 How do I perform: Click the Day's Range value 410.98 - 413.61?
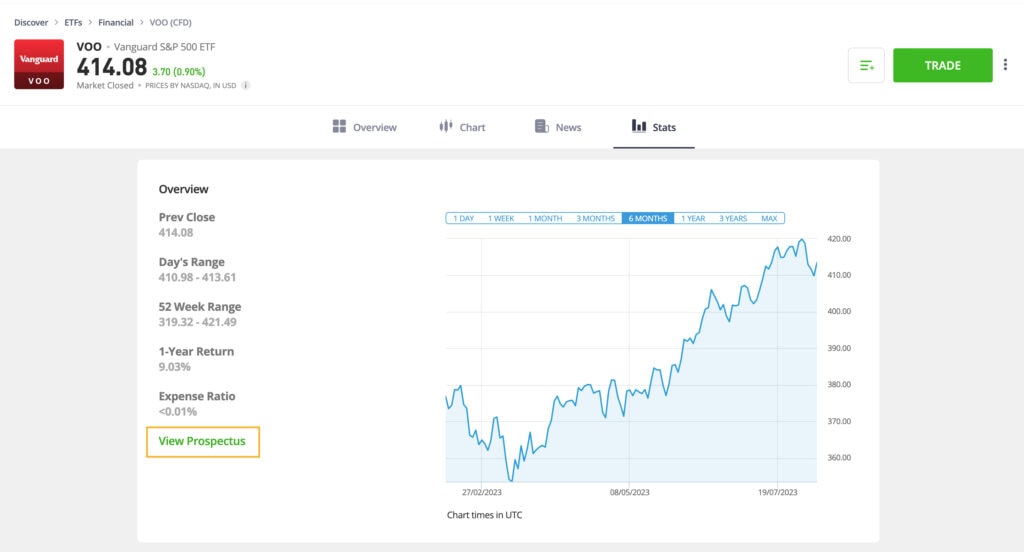197,277
